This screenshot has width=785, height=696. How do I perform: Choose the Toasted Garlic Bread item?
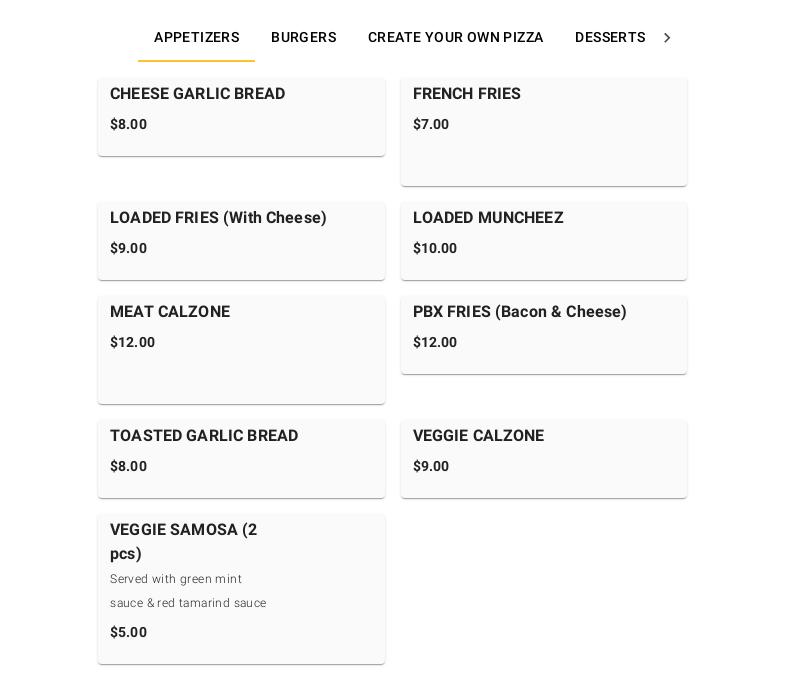pyautogui.click(x=204, y=436)
